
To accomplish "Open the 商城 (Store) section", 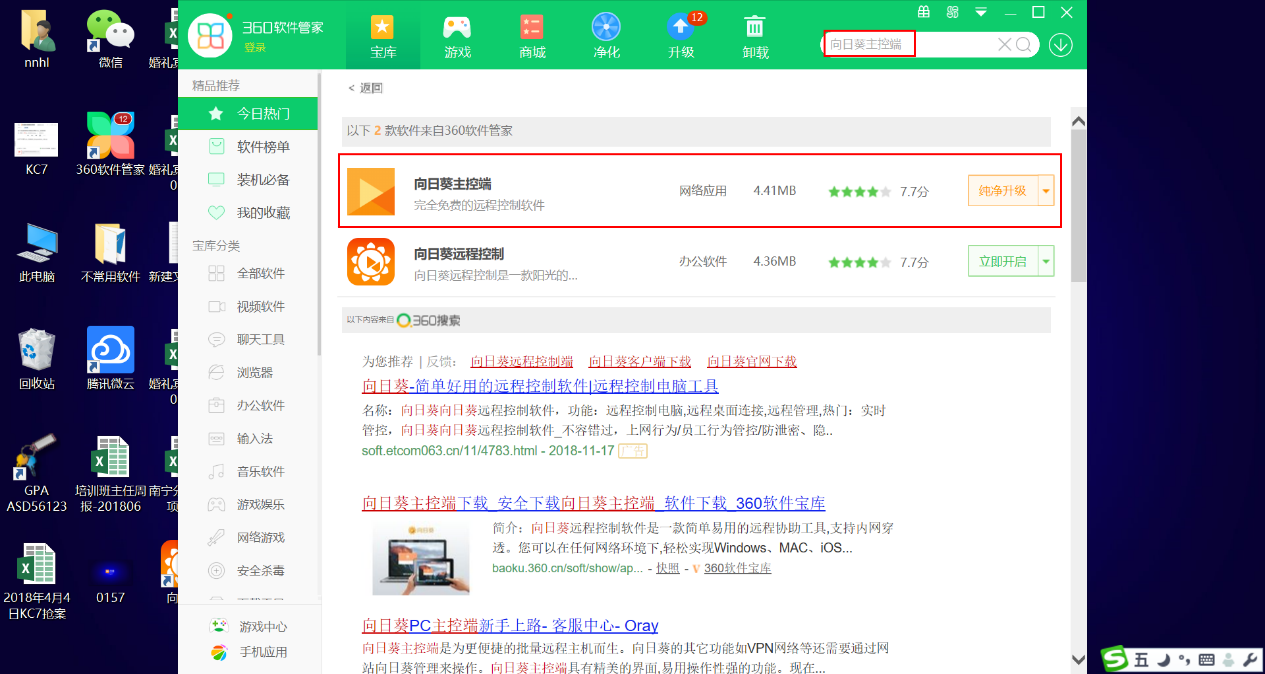I will click(532, 36).
